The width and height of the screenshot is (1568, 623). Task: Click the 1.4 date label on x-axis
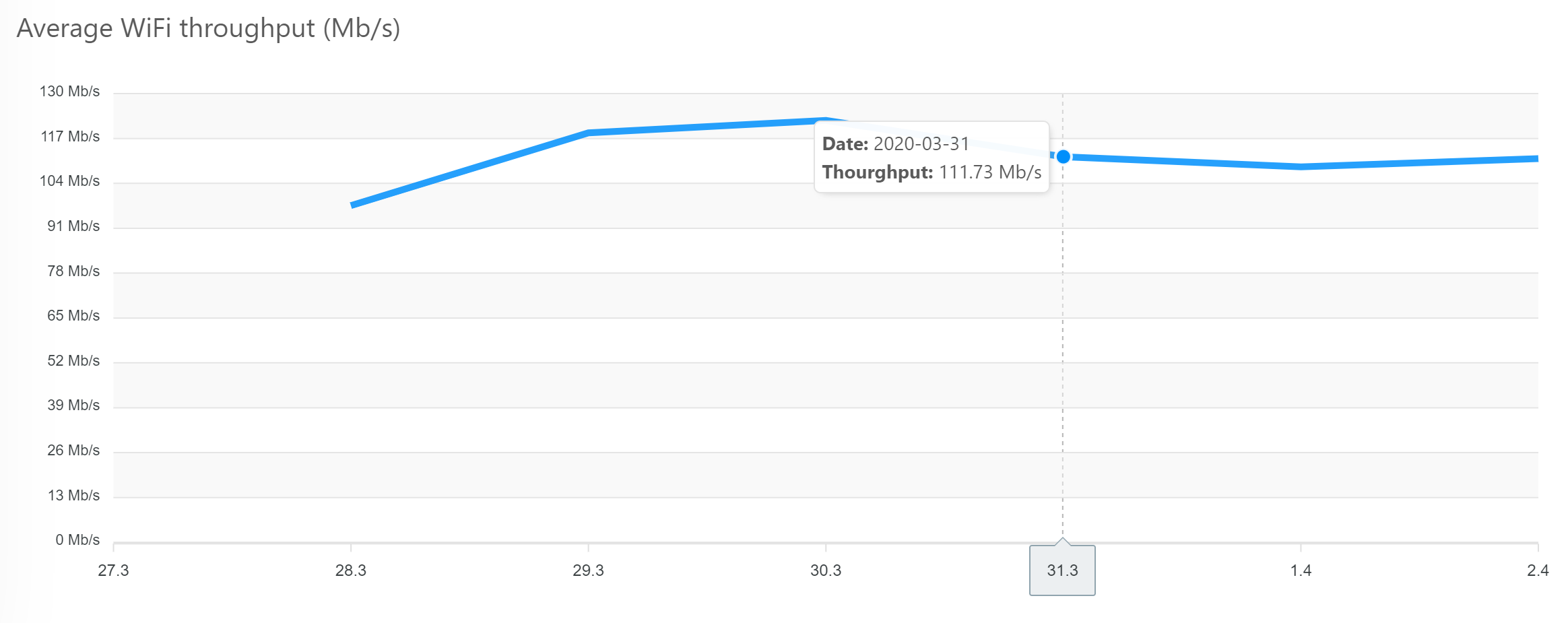[x=1301, y=570]
